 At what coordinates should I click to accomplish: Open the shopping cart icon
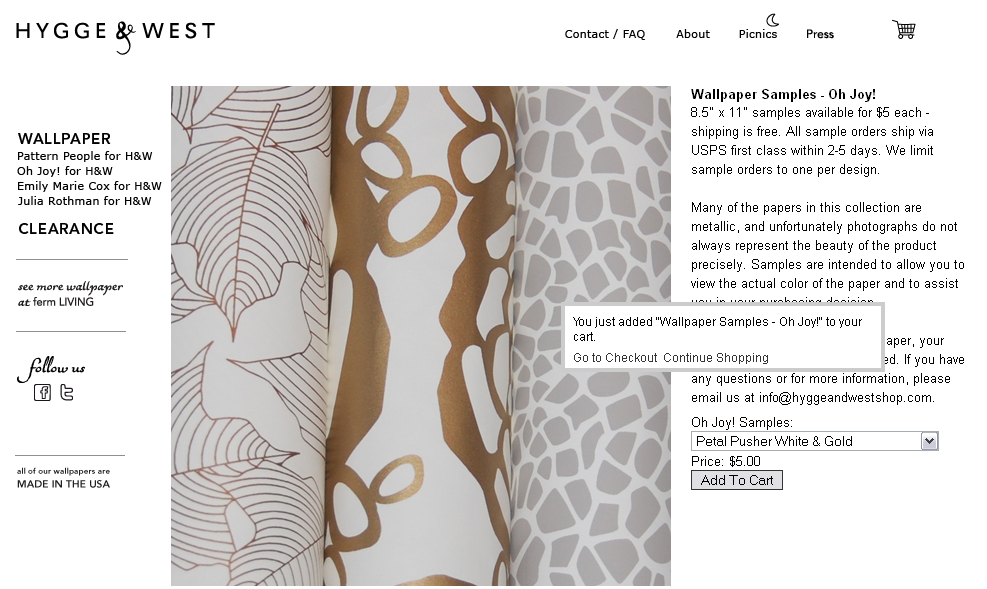tap(904, 29)
